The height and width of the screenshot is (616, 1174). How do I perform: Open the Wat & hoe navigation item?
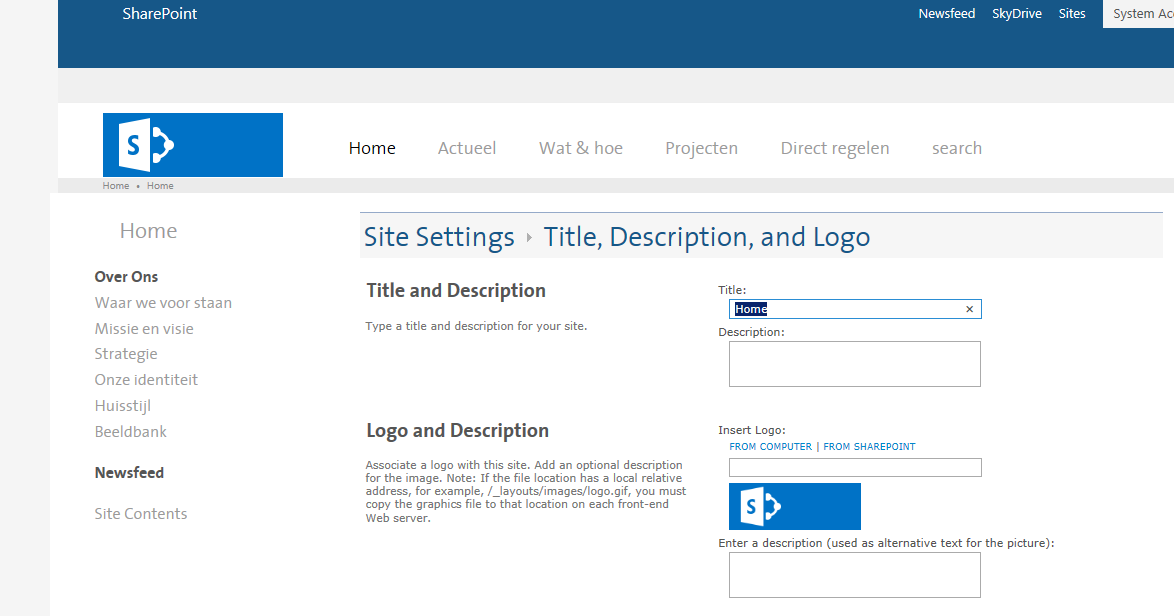pos(580,147)
